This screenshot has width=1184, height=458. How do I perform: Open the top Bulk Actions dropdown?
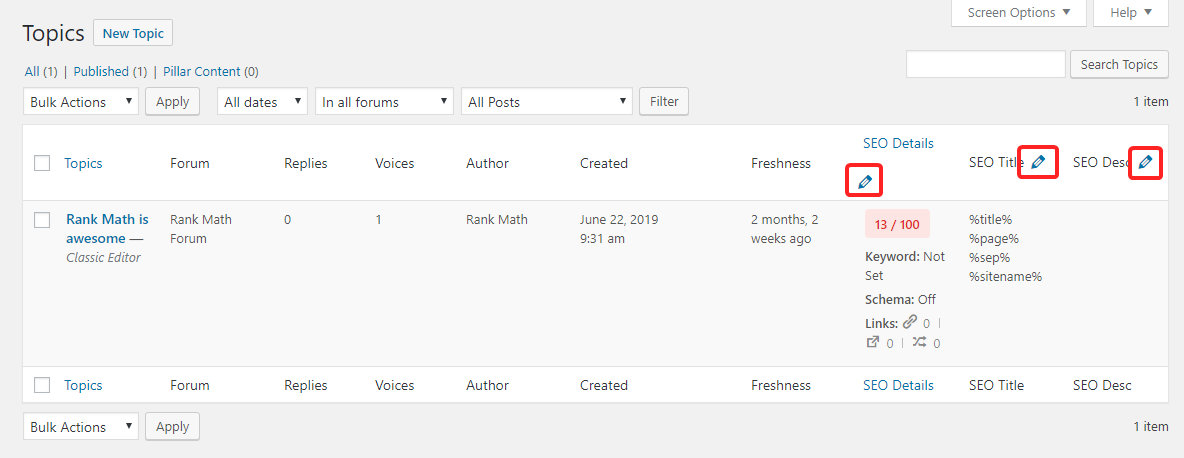(81, 102)
